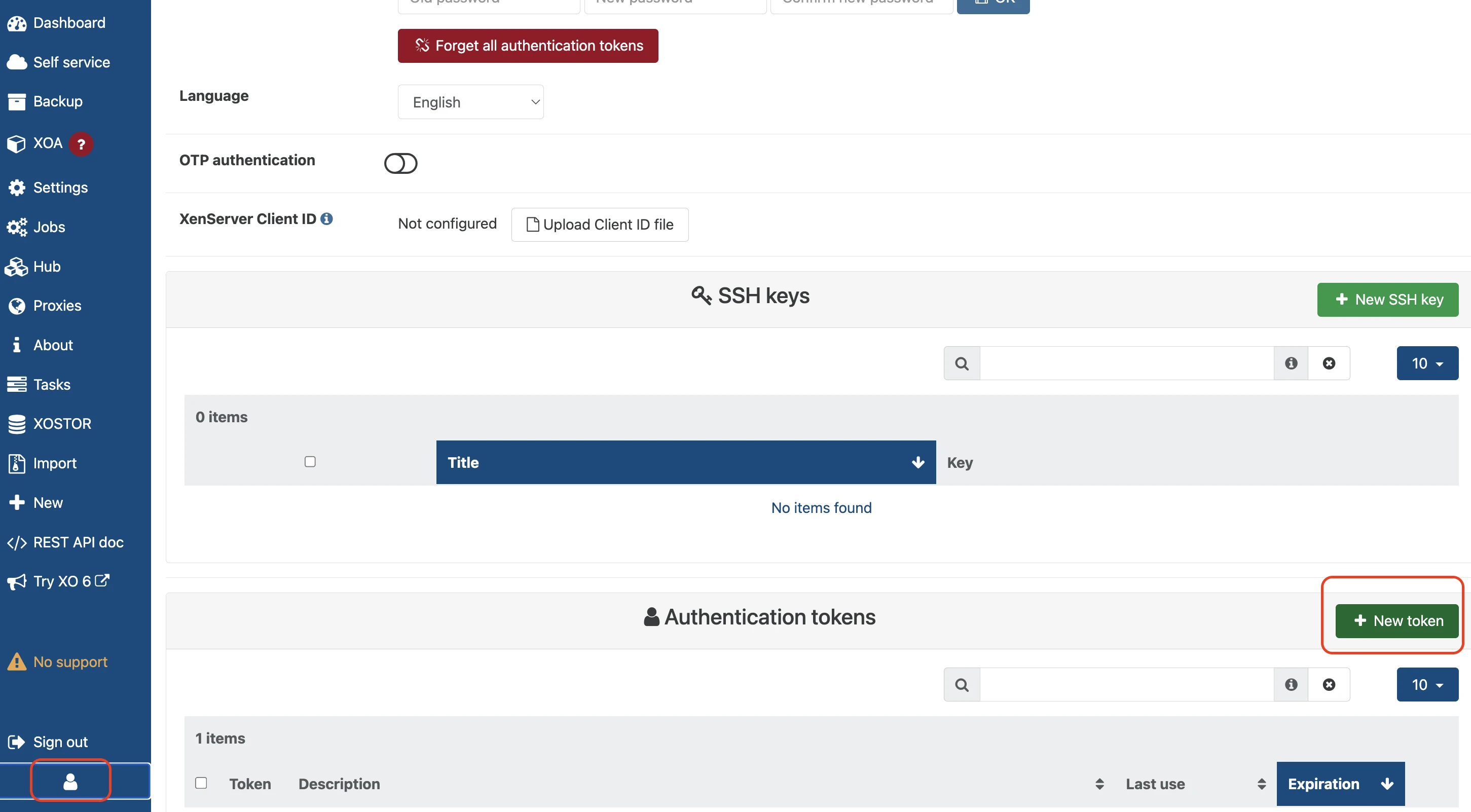Click the tokens filter info icon

(x=1291, y=685)
